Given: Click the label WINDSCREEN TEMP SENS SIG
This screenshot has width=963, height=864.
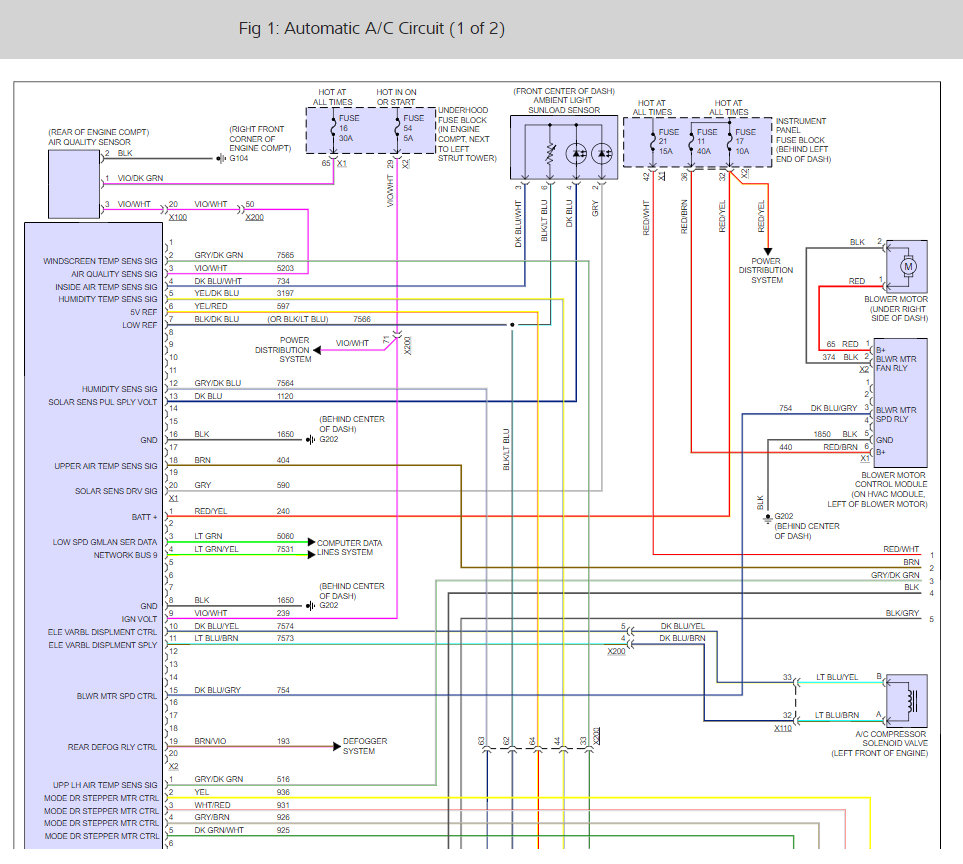Looking at the screenshot, I should [100, 261].
